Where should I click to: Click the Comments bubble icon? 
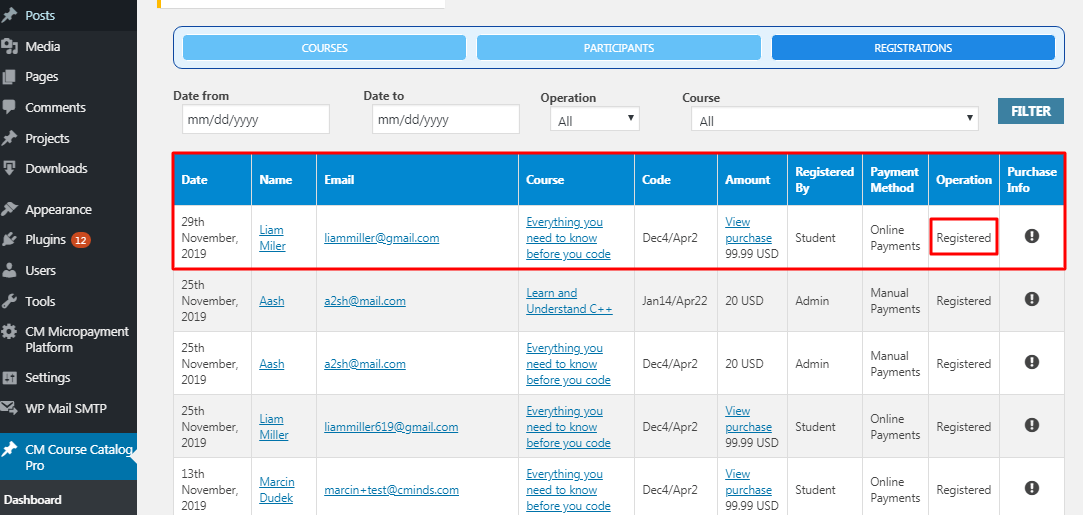[x=10, y=107]
